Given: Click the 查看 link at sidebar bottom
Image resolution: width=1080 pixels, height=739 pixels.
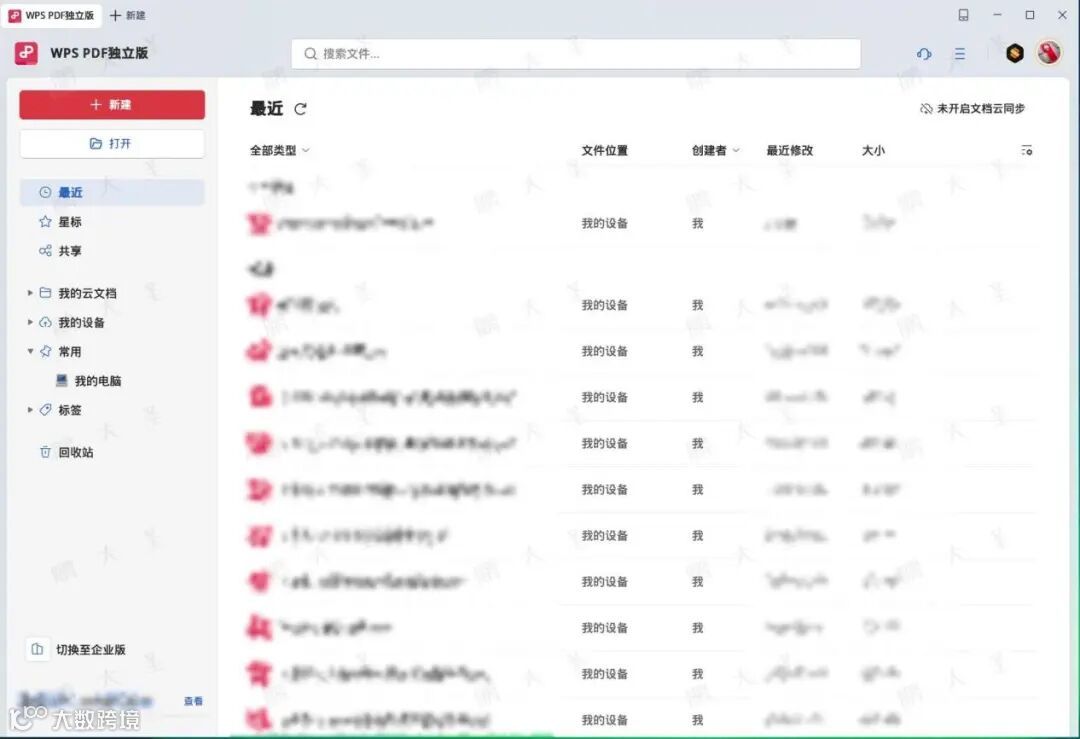Looking at the screenshot, I should click(x=194, y=701).
